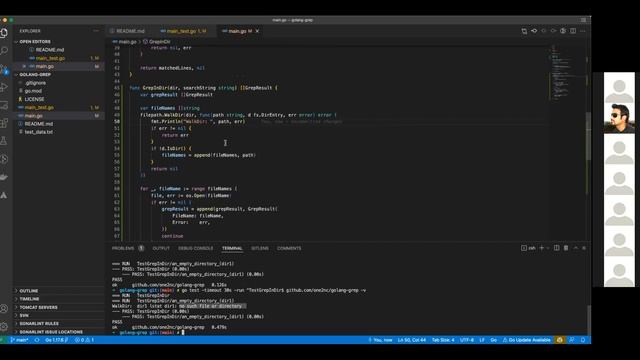Viewport: 640px width, 360px height.
Task: Open the DEBUG CONSOLE panel tab
Action: [x=196, y=248]
